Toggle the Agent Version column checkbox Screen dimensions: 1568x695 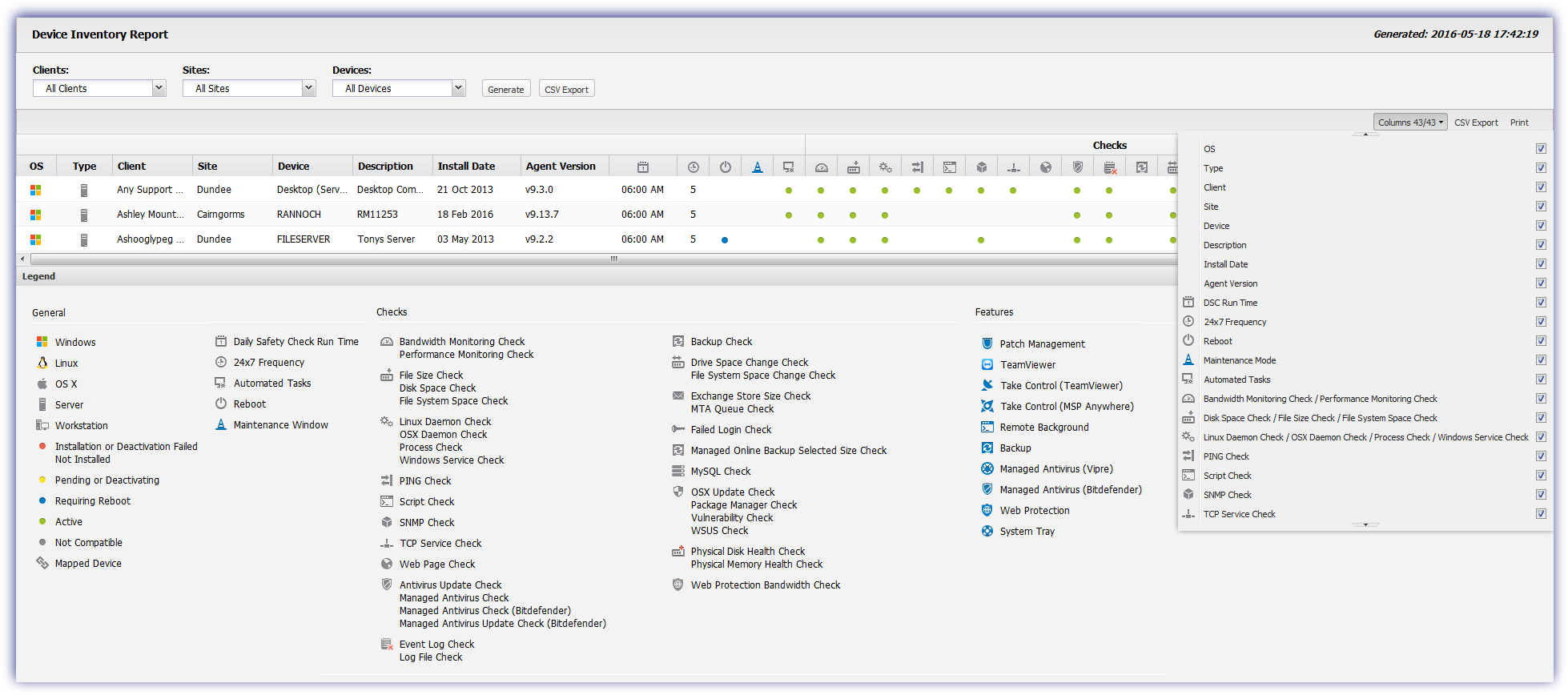pos(1540,283)
